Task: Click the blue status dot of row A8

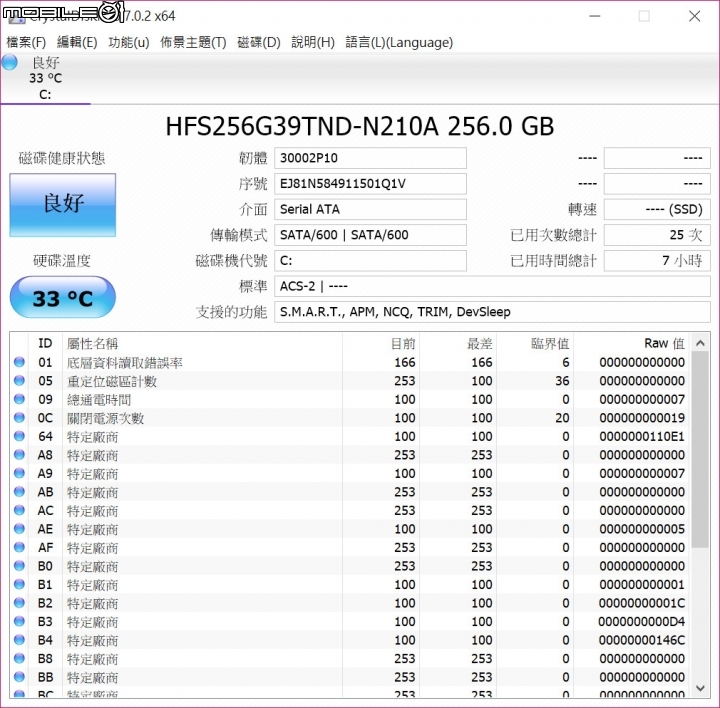Action: pos(19,454)
